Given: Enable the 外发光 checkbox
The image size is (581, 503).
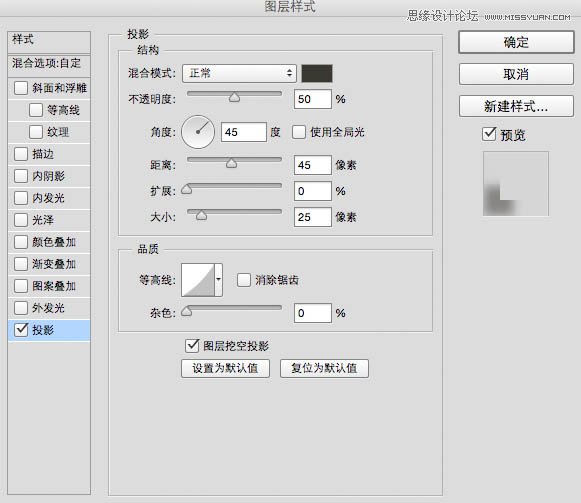Looking at the screenshot, I should click(x=21, y=308).
